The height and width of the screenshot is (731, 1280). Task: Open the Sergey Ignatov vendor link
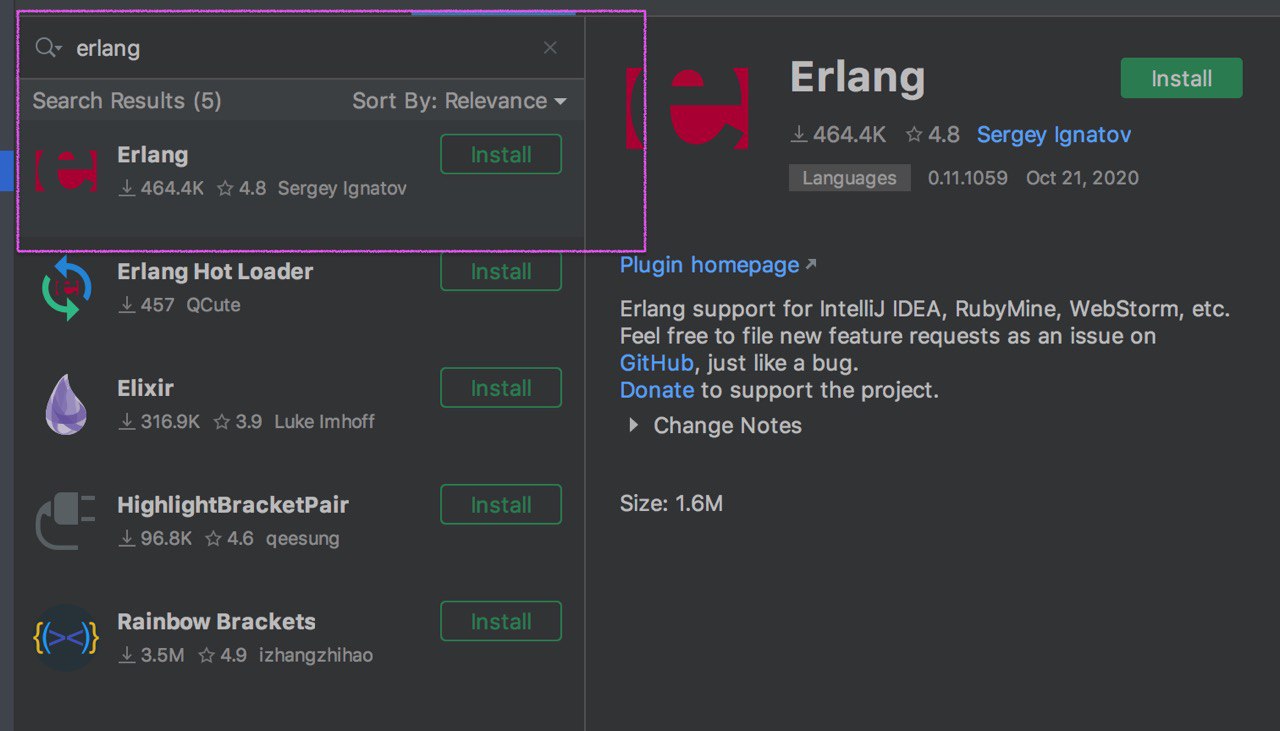(x=1054, y=135)
